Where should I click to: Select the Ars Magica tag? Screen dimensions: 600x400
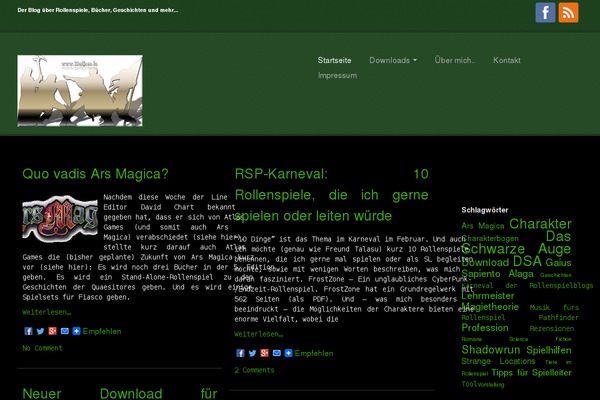483,226
